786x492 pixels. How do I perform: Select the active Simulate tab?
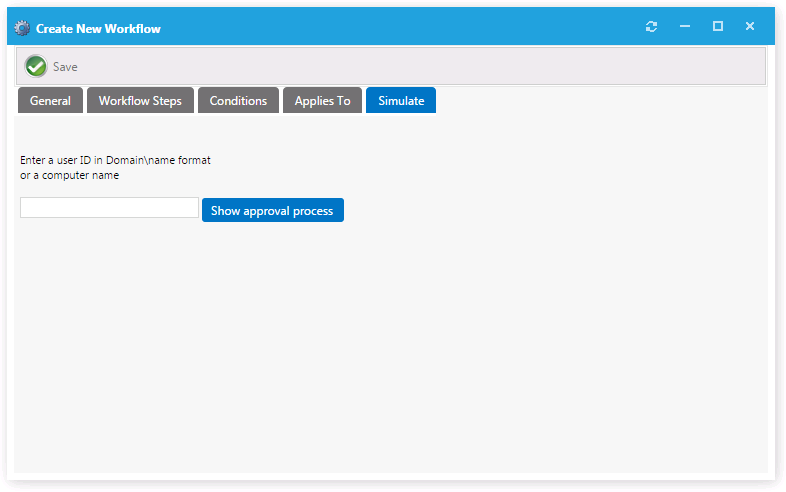pyautogui.click(x=401, y=101)
